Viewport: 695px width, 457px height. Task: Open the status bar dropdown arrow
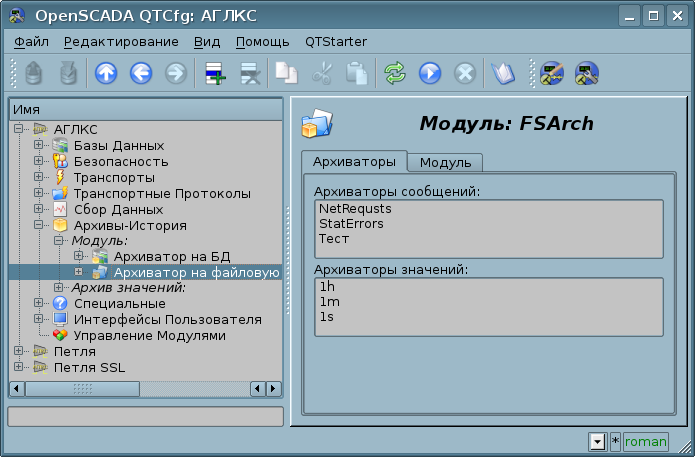(x=597, y=441)
